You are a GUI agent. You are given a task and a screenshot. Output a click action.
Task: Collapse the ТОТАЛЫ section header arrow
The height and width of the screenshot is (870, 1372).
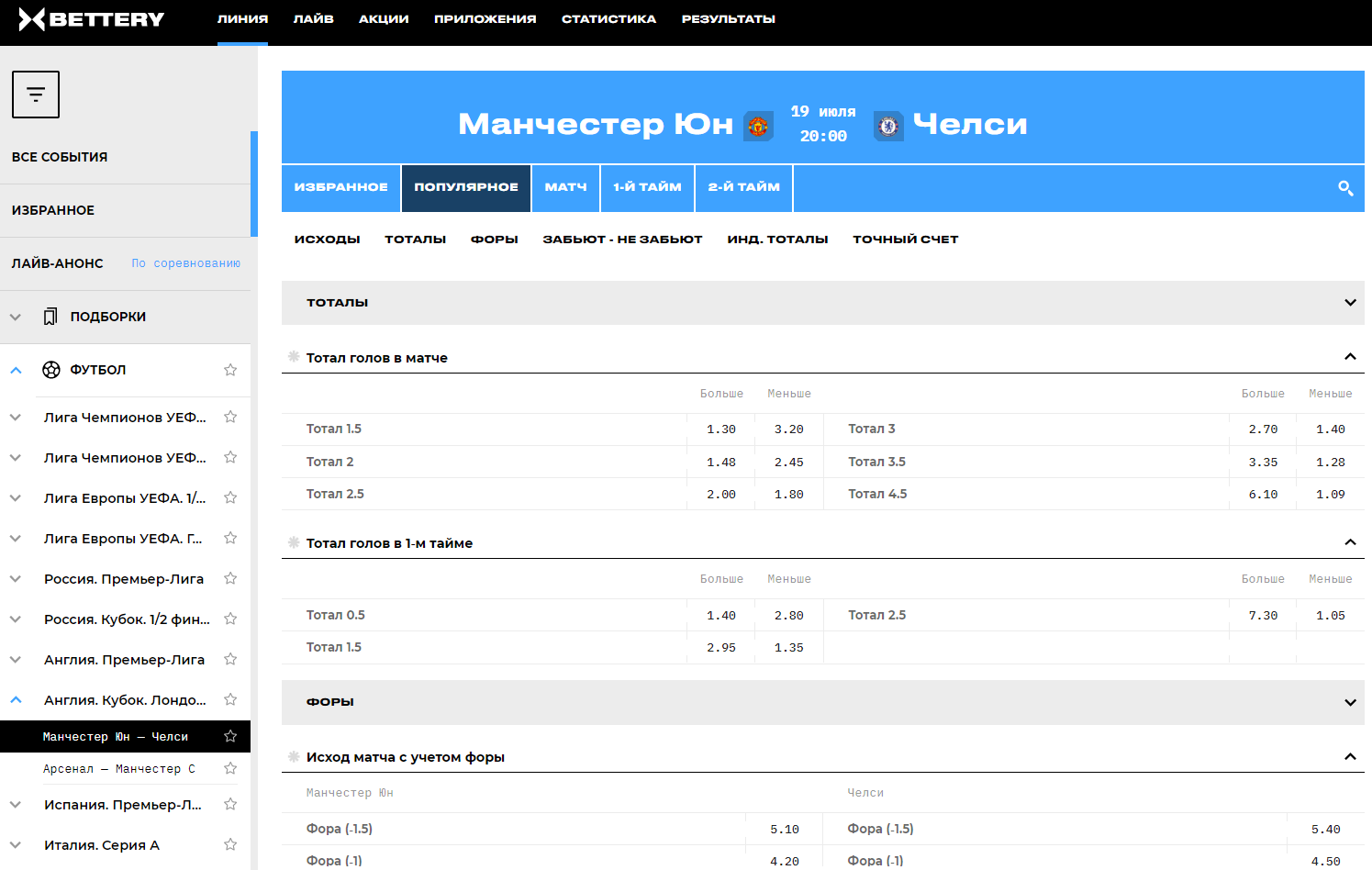(1350, 302)
